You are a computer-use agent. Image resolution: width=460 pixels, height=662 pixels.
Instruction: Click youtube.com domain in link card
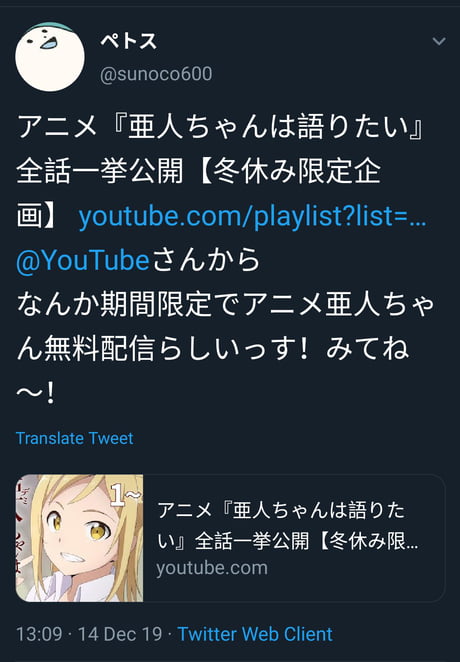pos(212,568)
